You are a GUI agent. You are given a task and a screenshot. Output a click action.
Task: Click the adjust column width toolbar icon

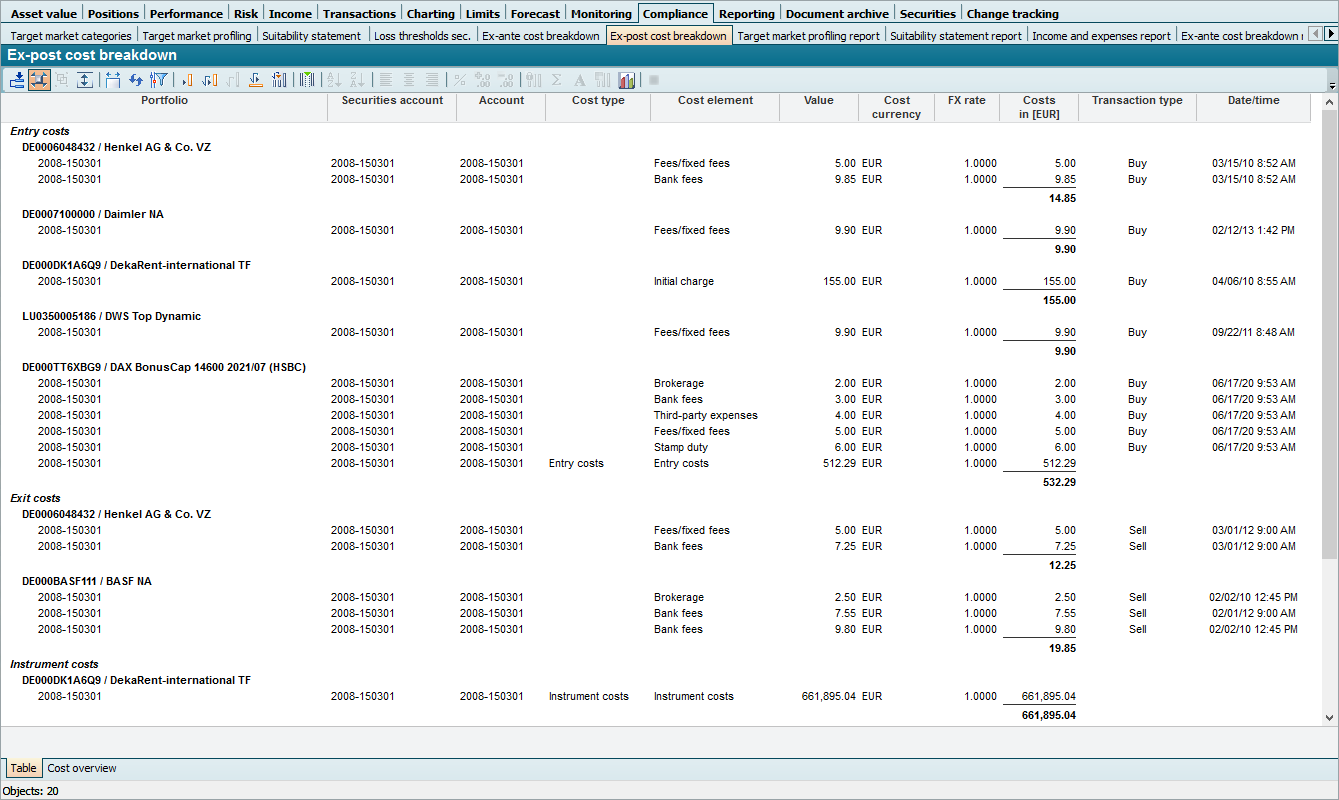[112, 80]
